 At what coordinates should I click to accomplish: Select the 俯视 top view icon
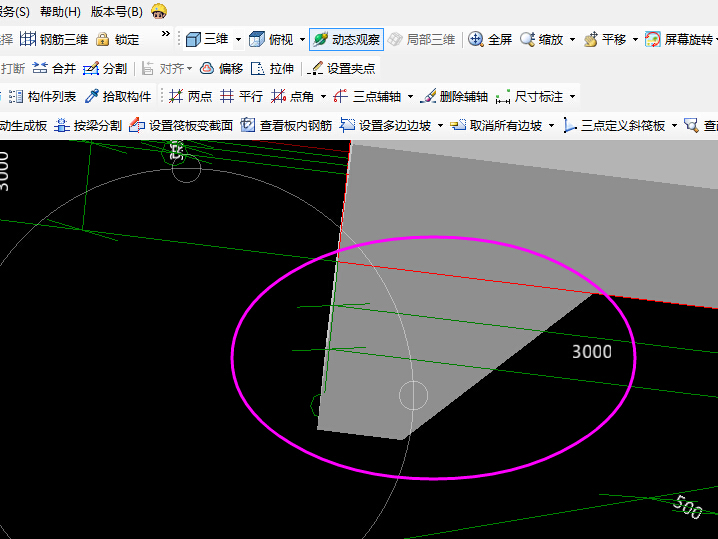tap(256, 40)
